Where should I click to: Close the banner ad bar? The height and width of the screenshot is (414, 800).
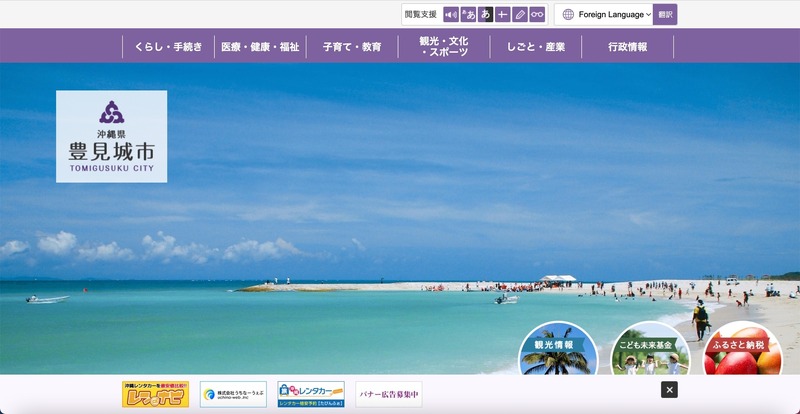point(669,390)
